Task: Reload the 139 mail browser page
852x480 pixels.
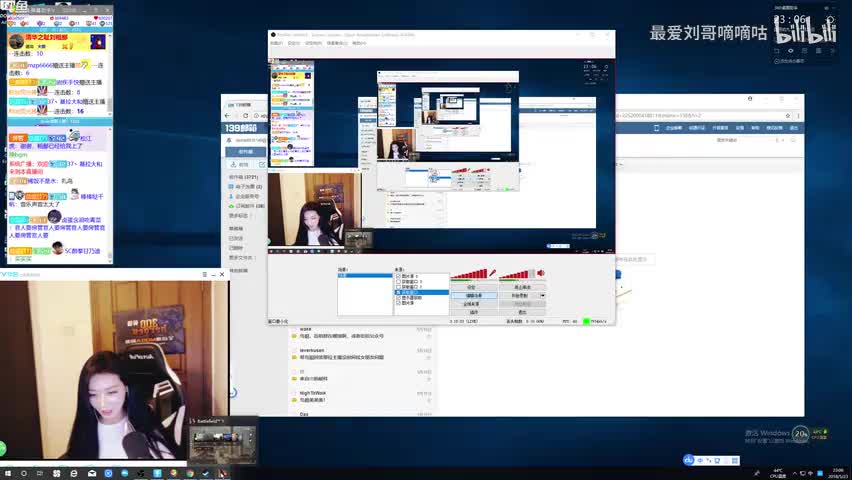Action: [246, 115]
